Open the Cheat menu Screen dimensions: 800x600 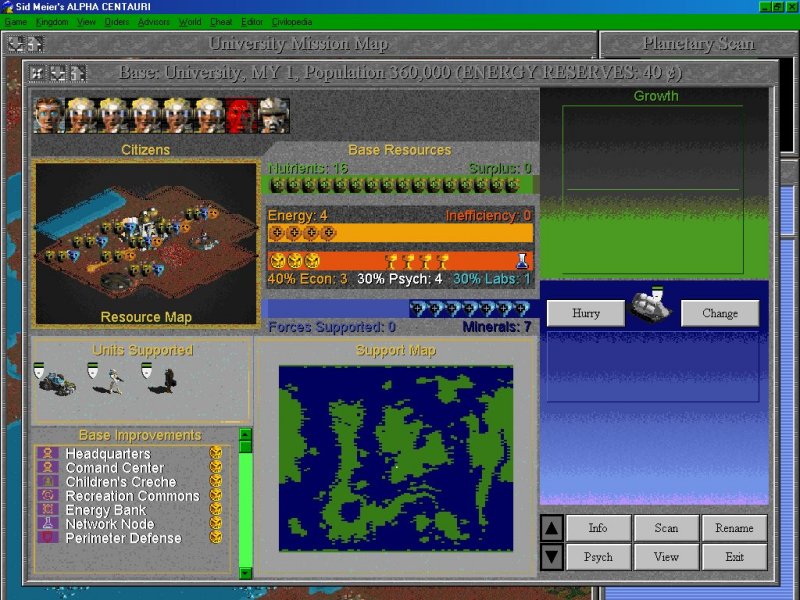[x=221, y=22]
